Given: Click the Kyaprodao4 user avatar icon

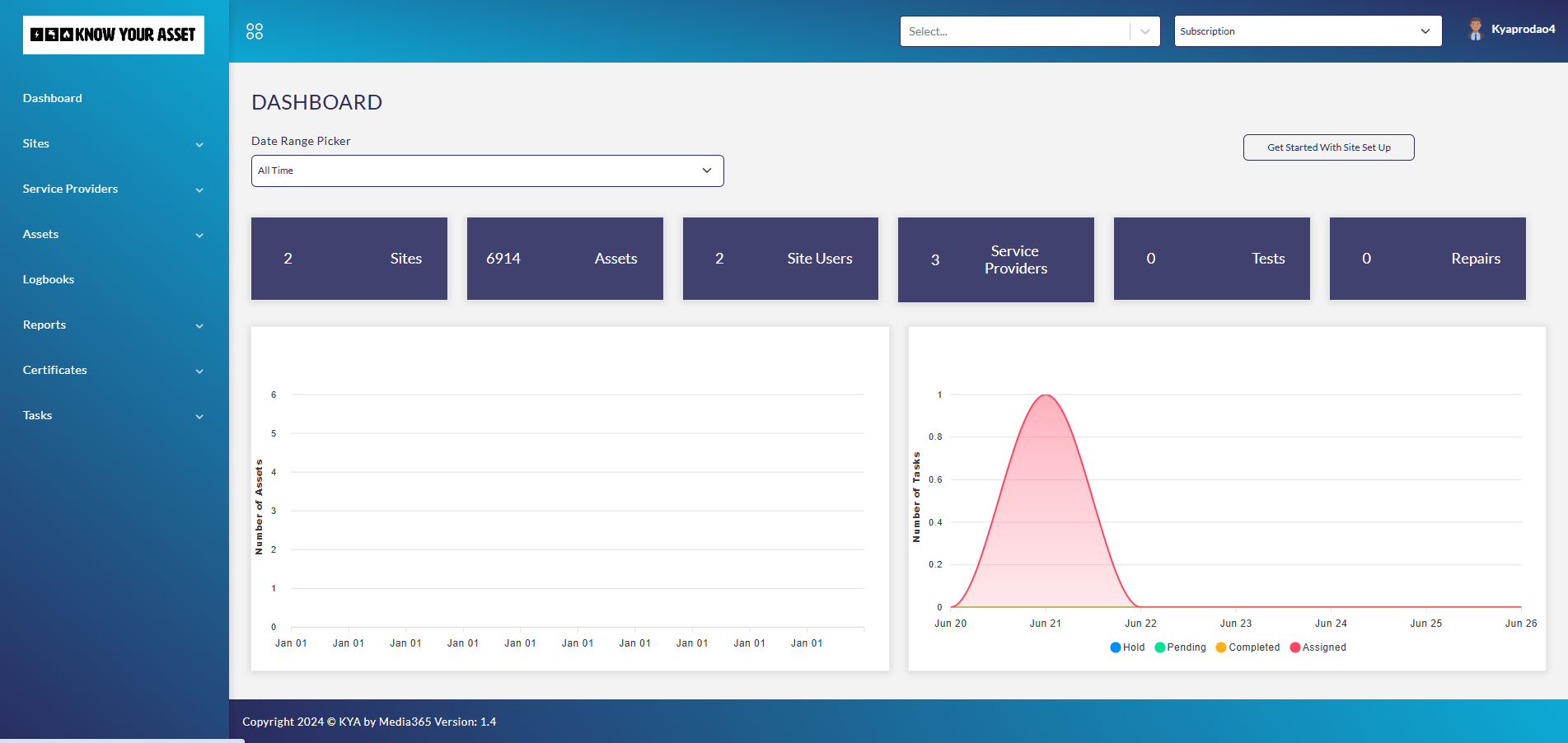Looking at the screenshot, I should click(1475, 30).
